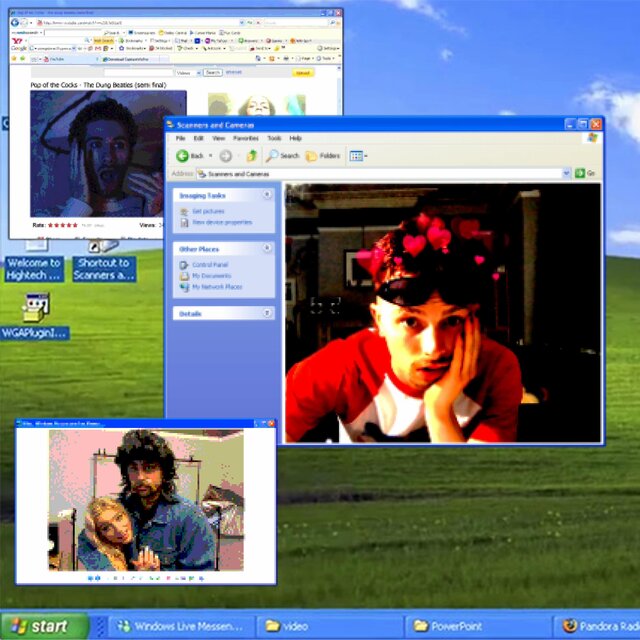Click Forward arrow in Scanners and Cameras
640x640 pixels.
point(225,156)
